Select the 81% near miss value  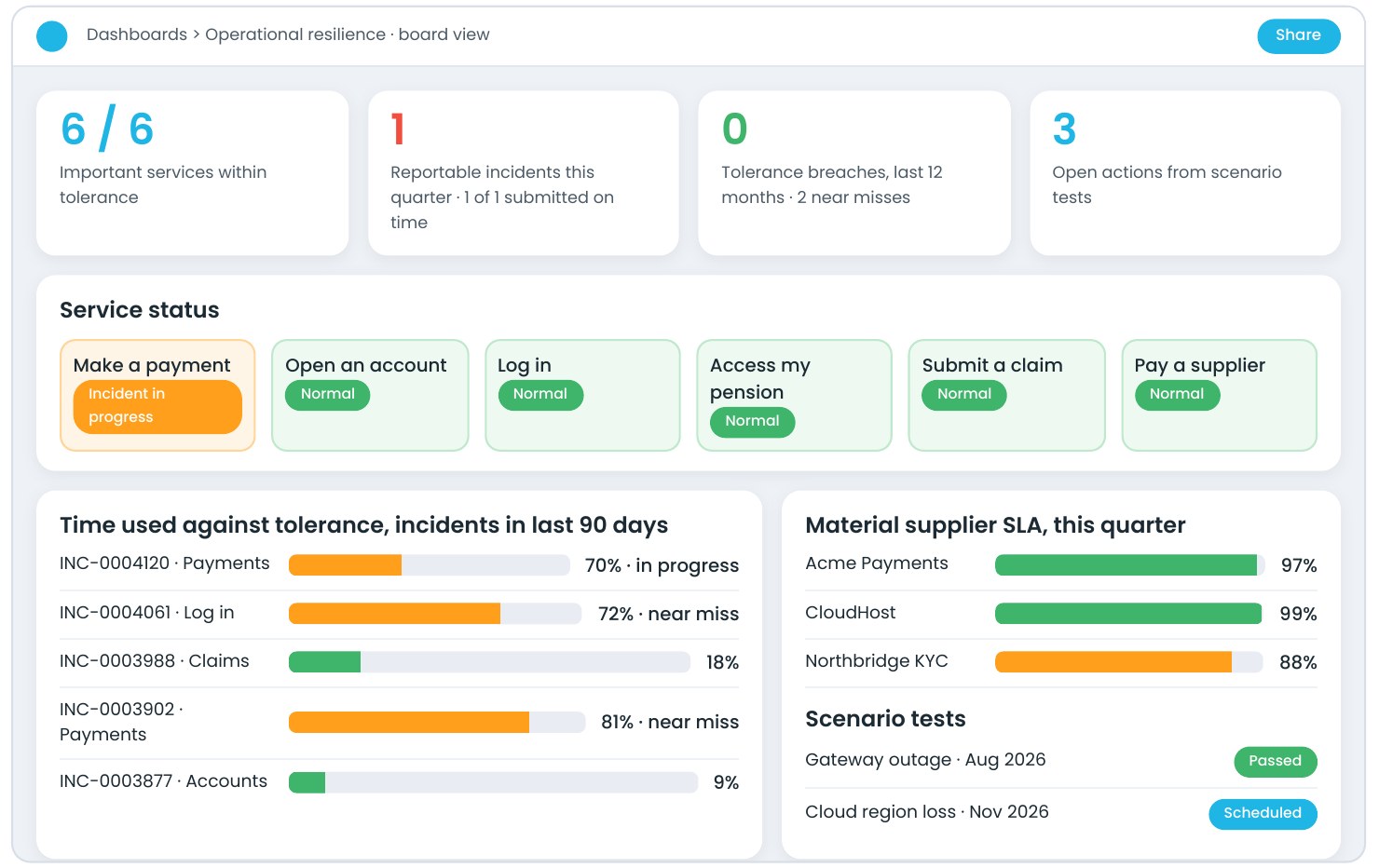(670, 722)
